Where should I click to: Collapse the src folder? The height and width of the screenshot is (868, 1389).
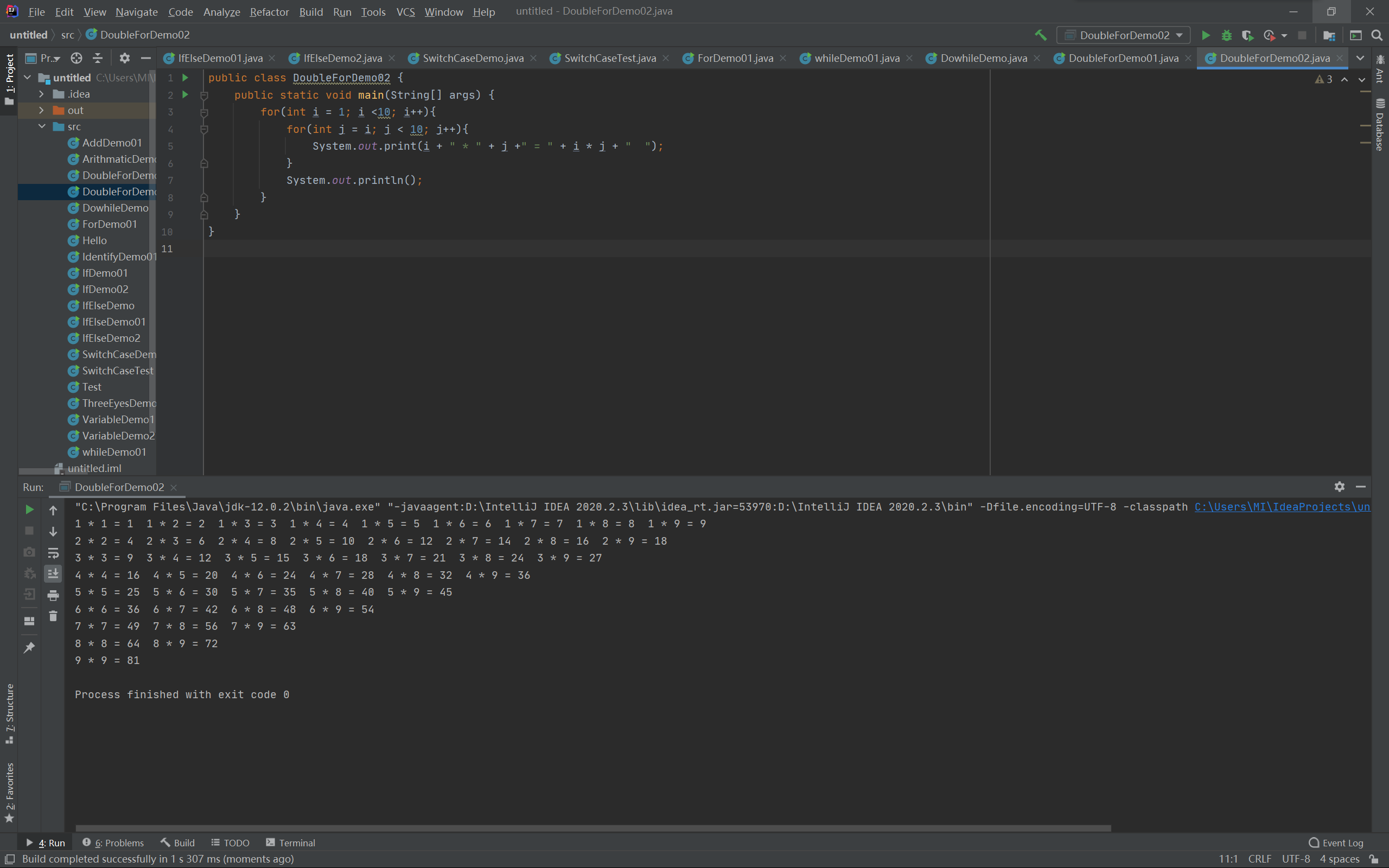pyautogui.click(x=41, y=126)
